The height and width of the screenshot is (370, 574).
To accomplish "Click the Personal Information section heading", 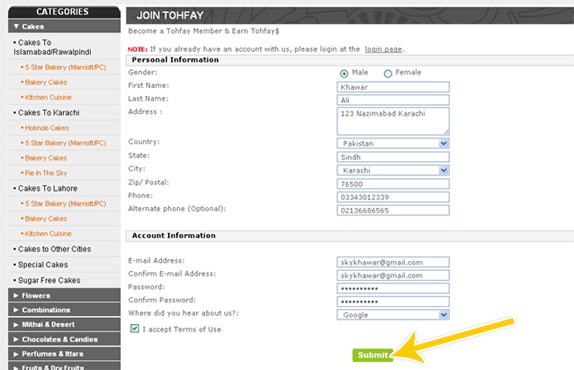I will 175,60.
